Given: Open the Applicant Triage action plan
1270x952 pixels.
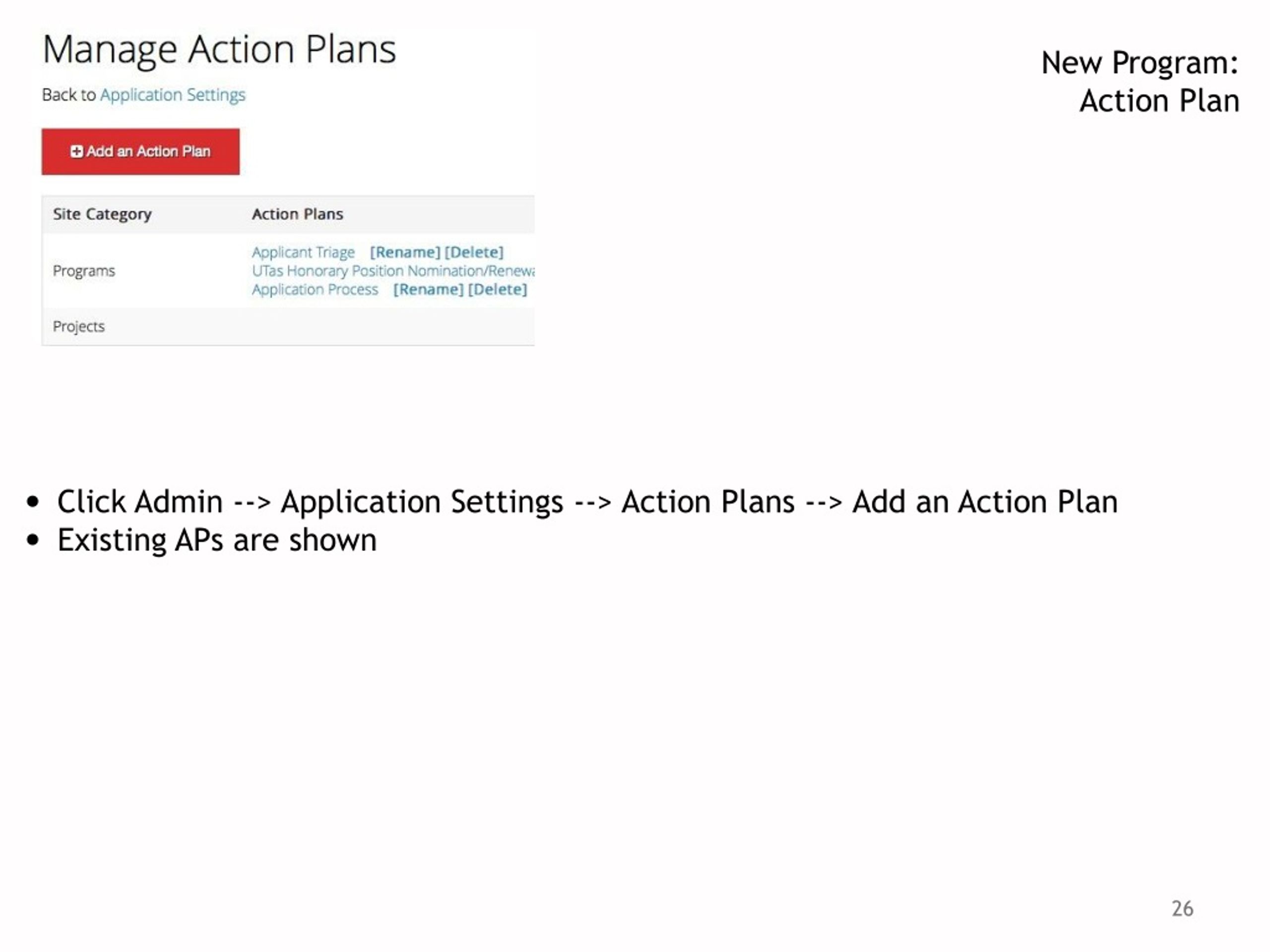Looking at the screenshot, I should point(303,252).
